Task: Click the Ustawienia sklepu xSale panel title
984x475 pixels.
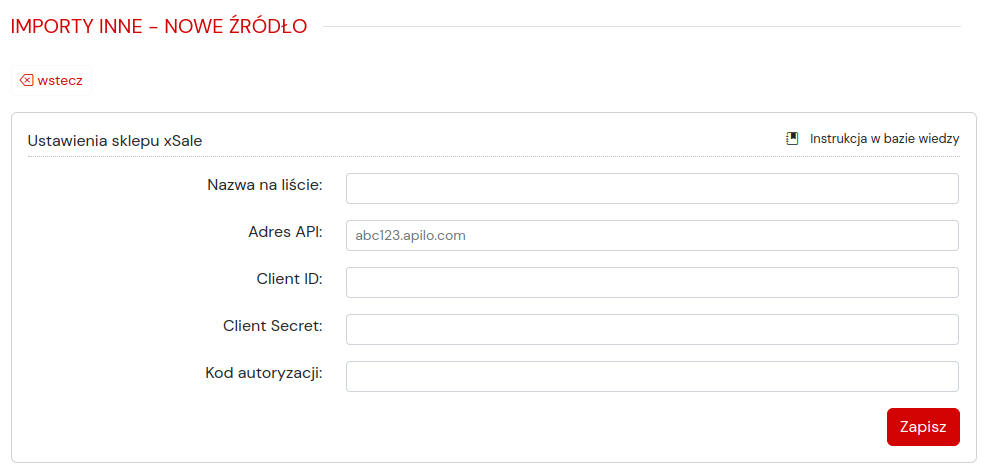Action: [115, 141]
